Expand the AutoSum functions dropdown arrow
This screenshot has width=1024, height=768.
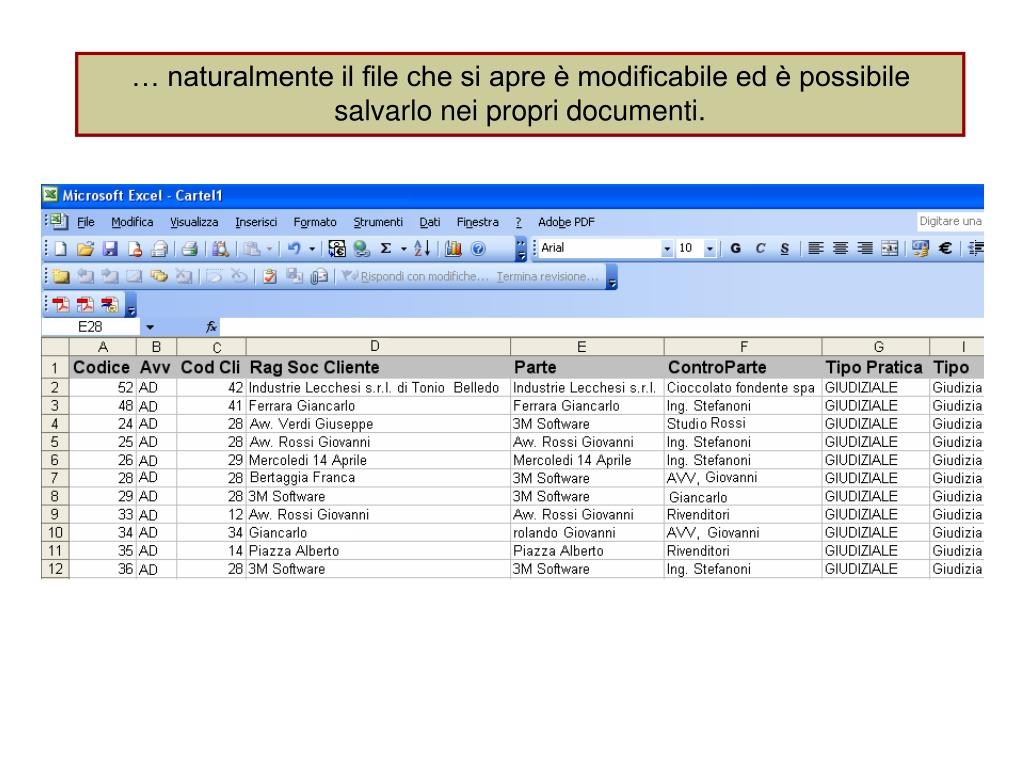tap(404, 249)
